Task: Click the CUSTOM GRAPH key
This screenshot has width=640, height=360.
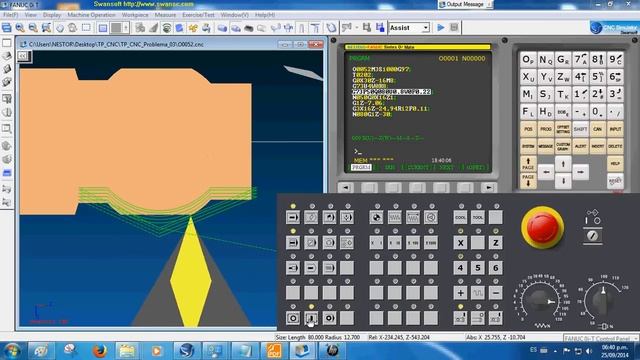Action: pos(563,147)
